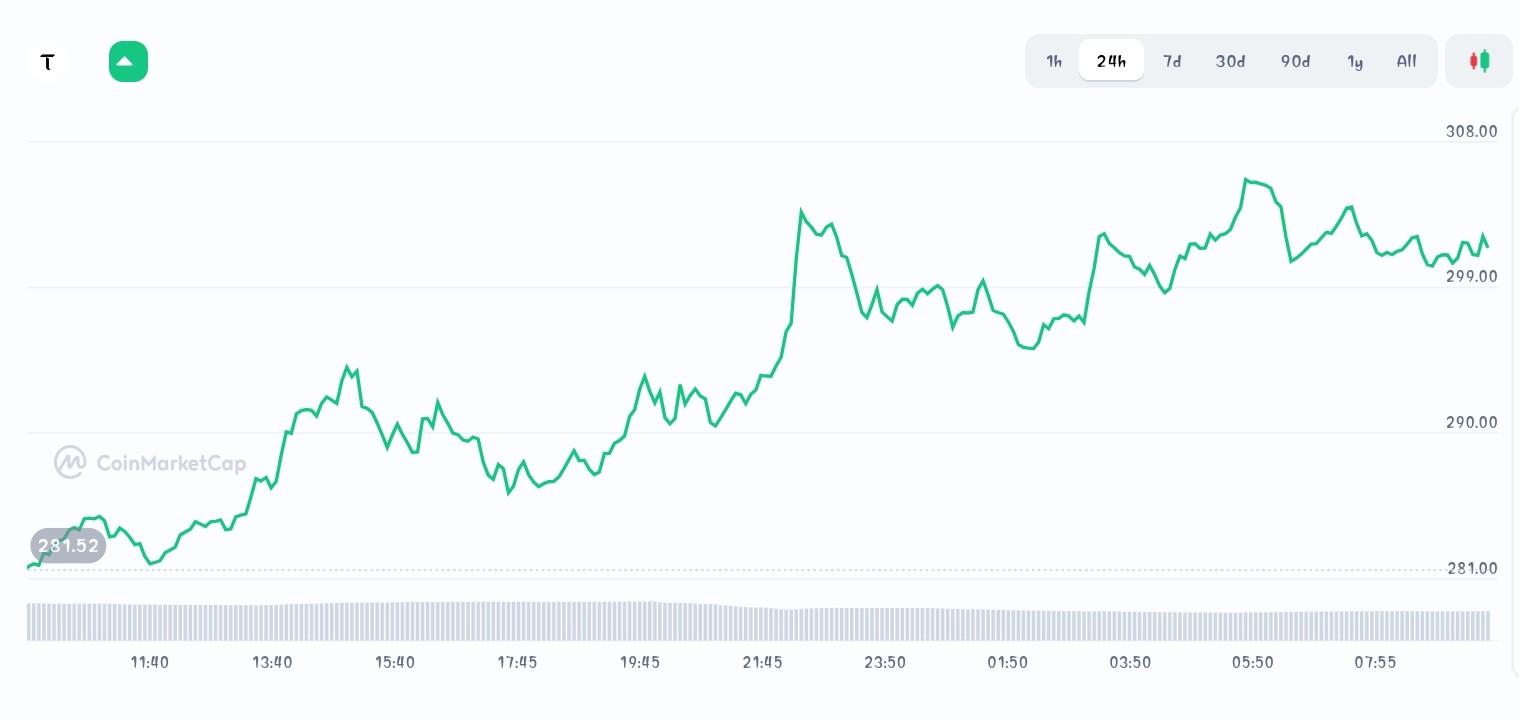Click the 290.00 price axis label
The width and height of the screenshot is (1519, 720).
1472,422
